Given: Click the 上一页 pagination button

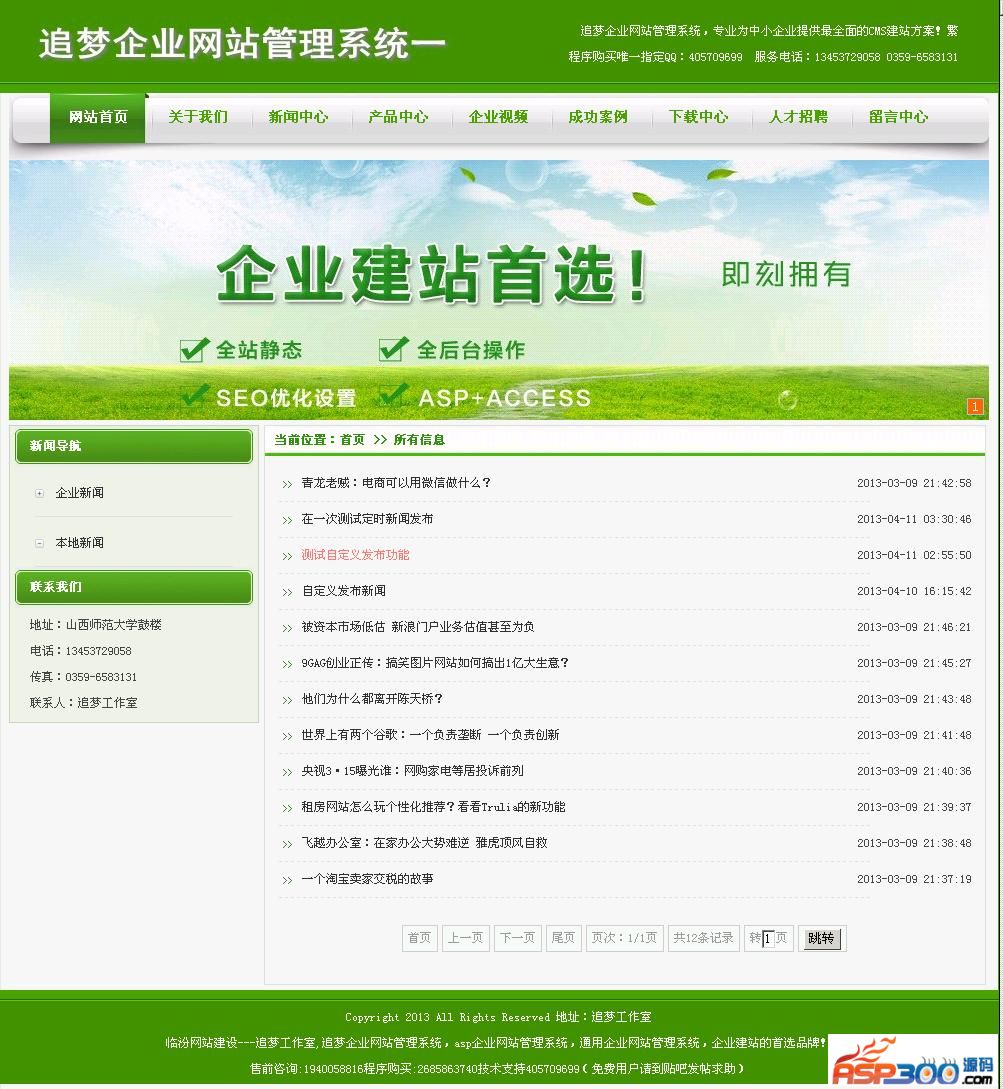Looking at the screenshot, I should click(x=465, y=938).
